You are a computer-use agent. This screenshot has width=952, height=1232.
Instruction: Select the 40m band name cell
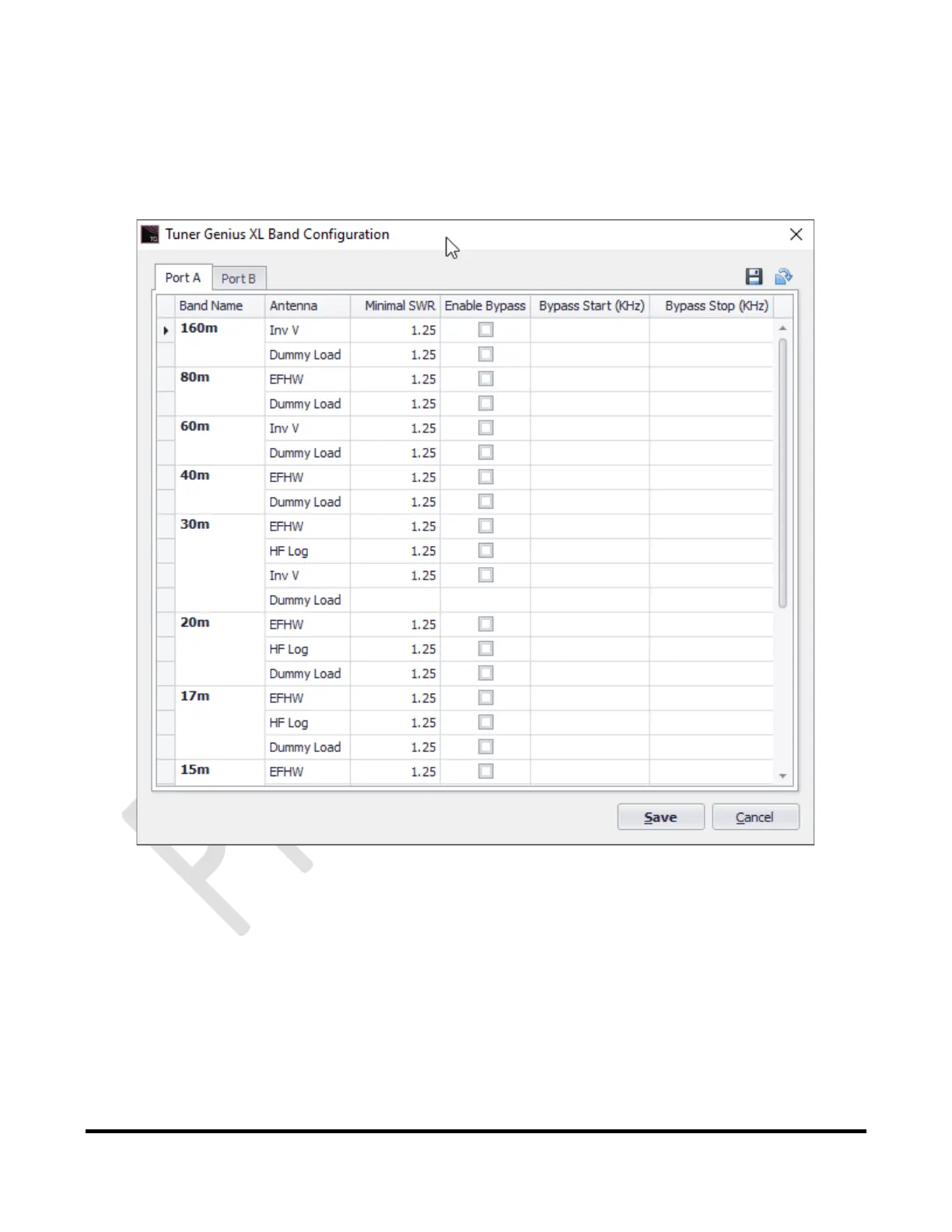coord(220,489)
